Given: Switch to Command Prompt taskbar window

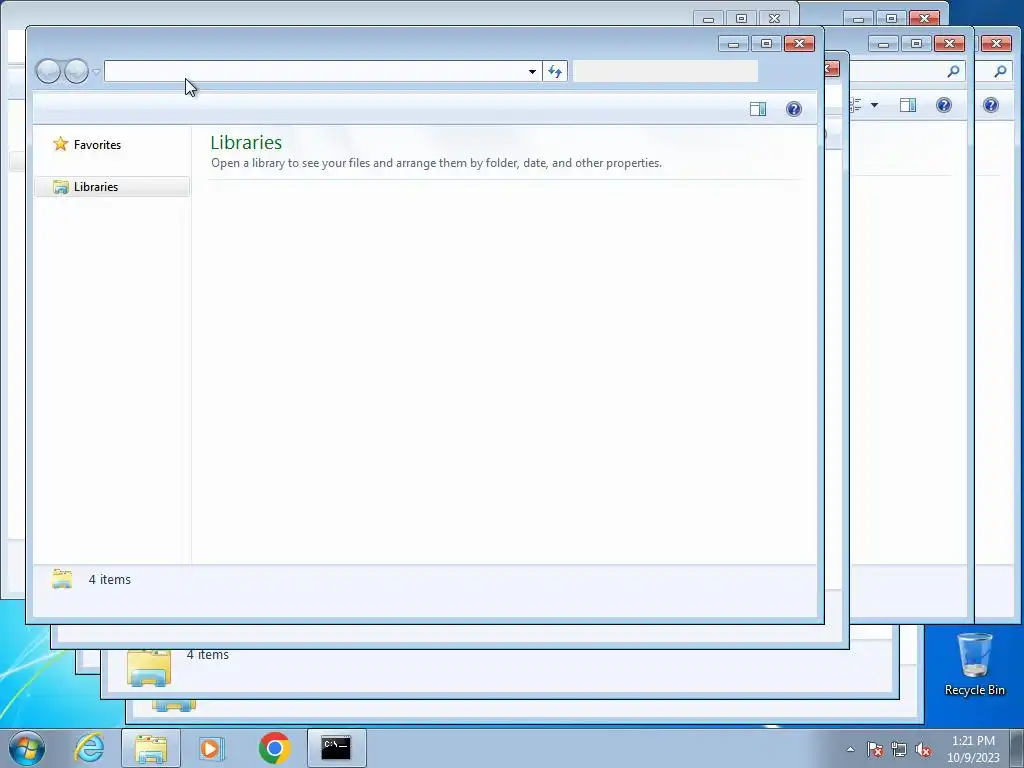Looking at the screenshot, I should coord(336,748).
